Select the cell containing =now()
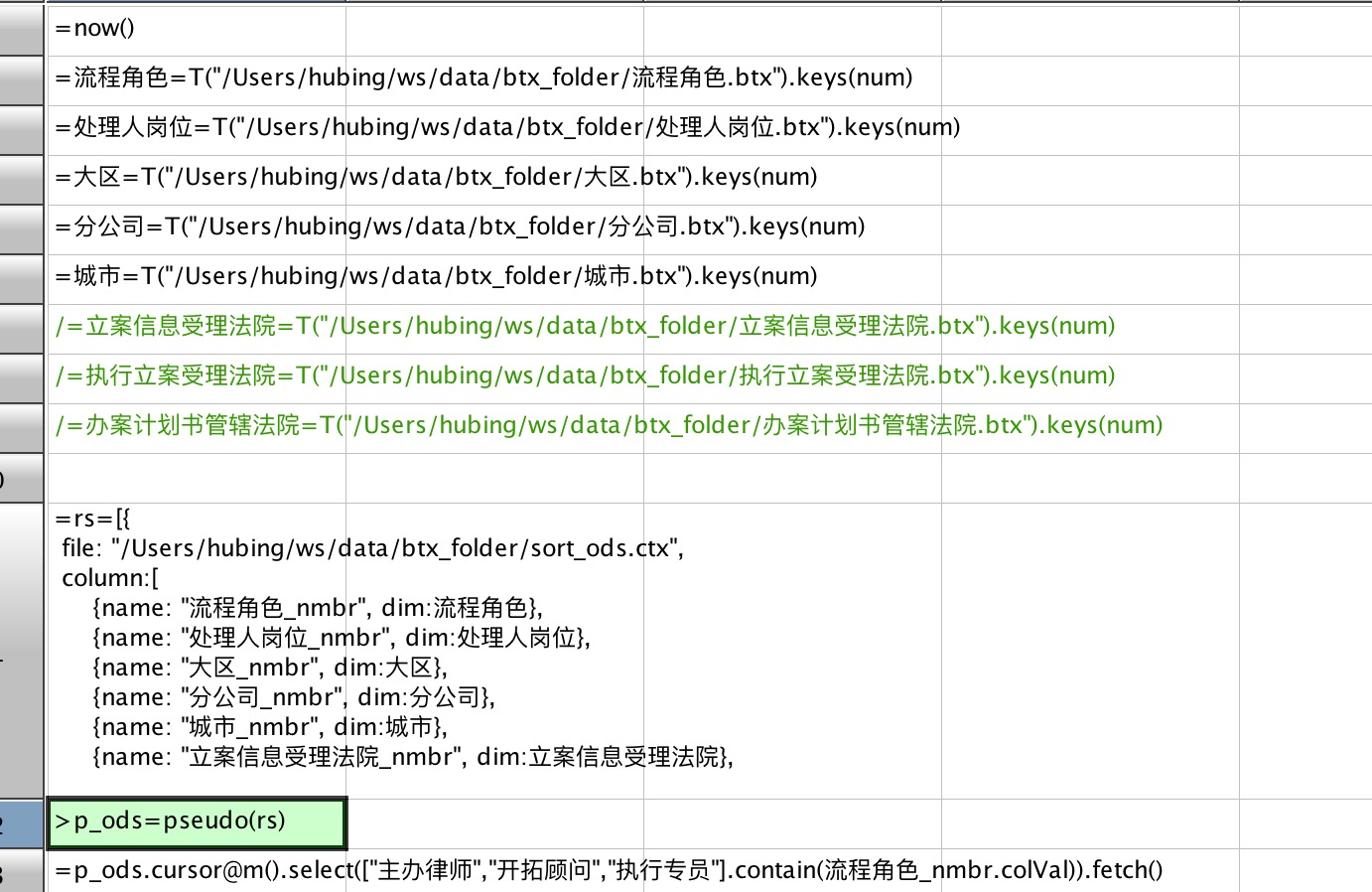Viewport: 1372px width, 892px height. point(196,29)
